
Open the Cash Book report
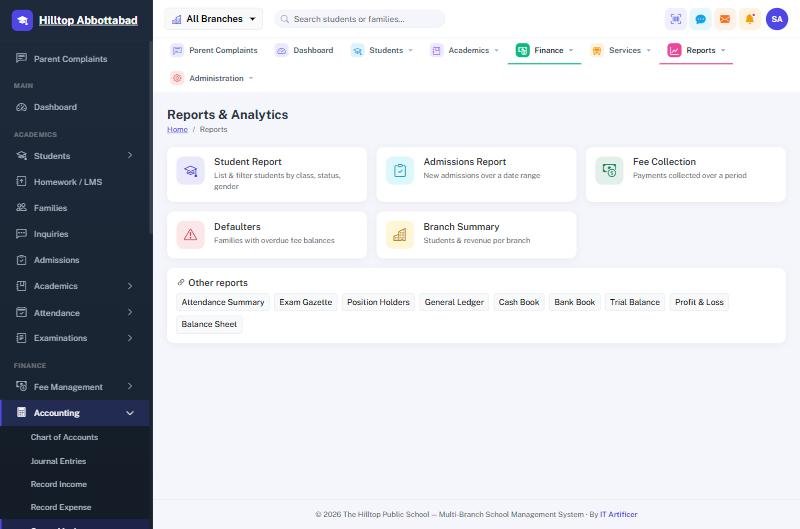(519, 302)
